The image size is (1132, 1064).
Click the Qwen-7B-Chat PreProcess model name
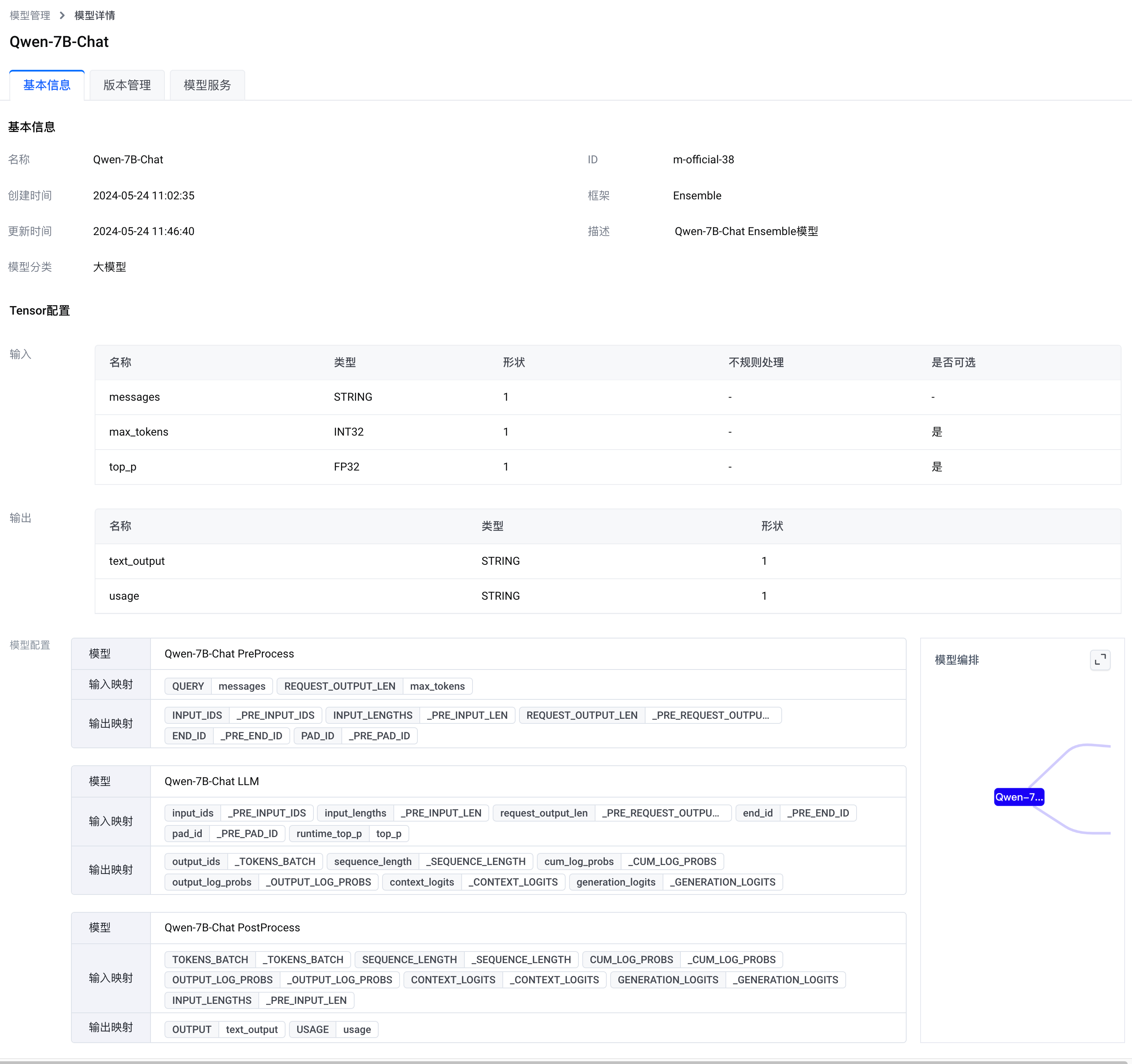[x=229, y=654]
